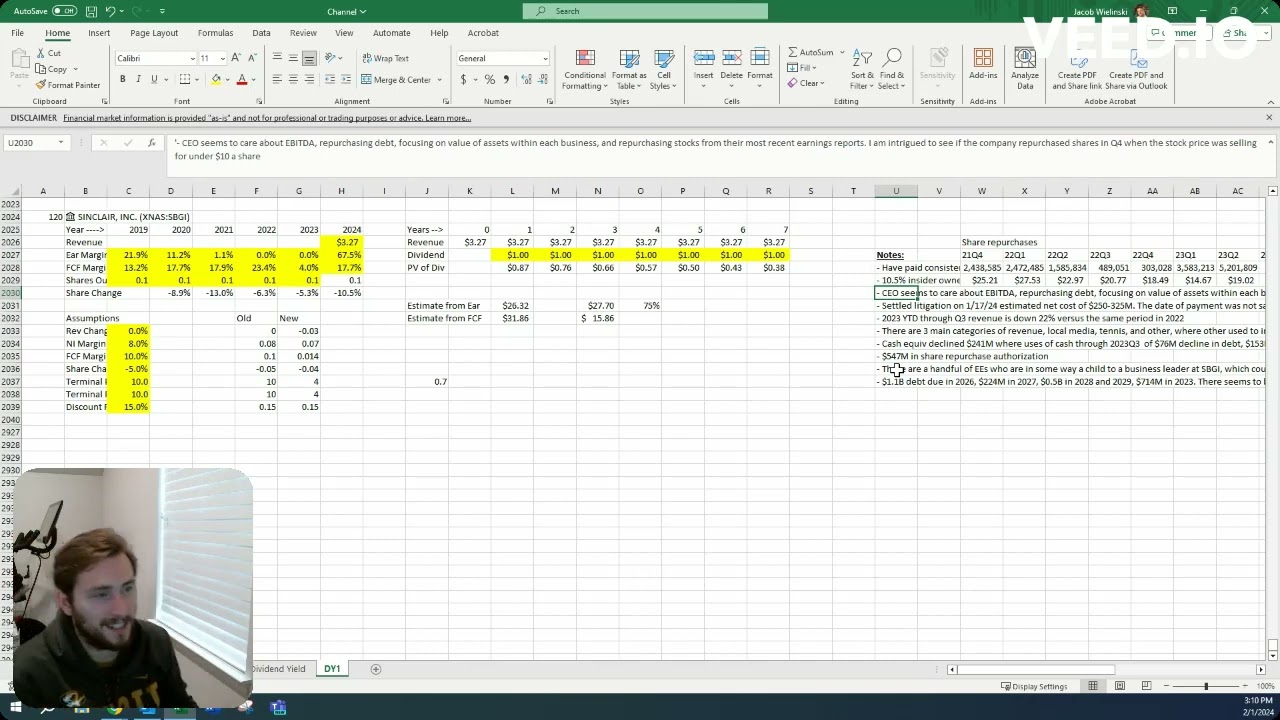Click the Learn more disclaimer link
Screen dimensions: 1280x720
click(448, 118)
